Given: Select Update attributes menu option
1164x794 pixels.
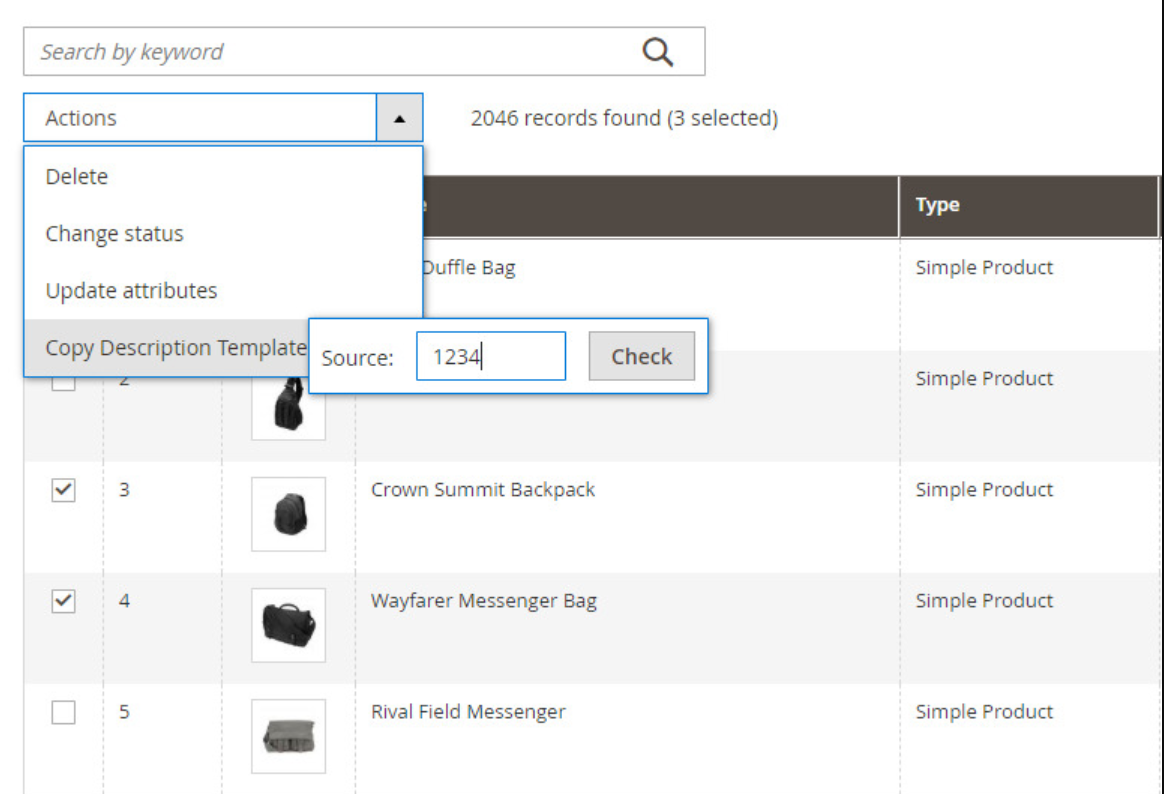Looking at the screenshot, I should tap(131, 291).
